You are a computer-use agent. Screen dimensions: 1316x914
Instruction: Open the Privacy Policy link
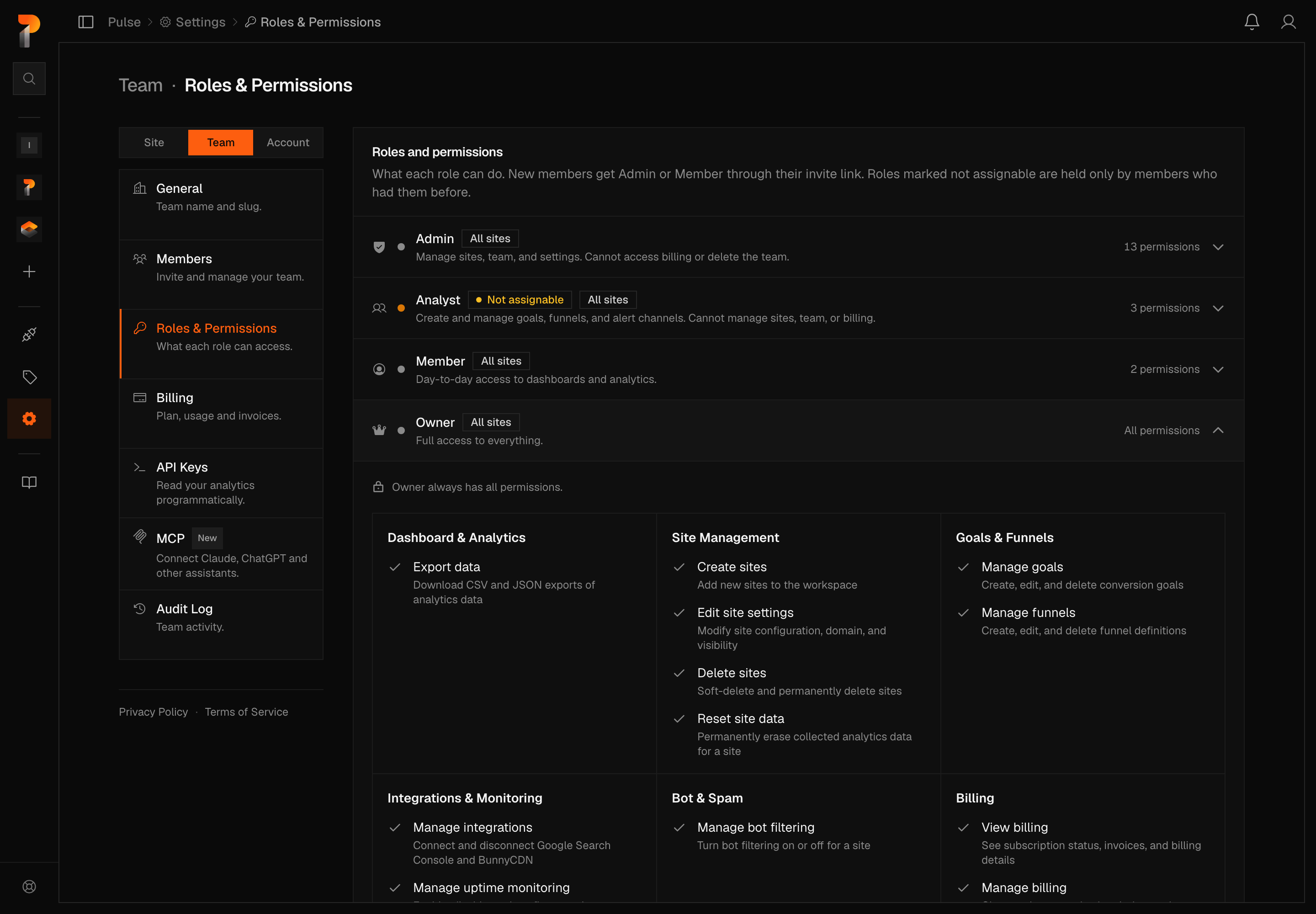(x=154, y=712)
